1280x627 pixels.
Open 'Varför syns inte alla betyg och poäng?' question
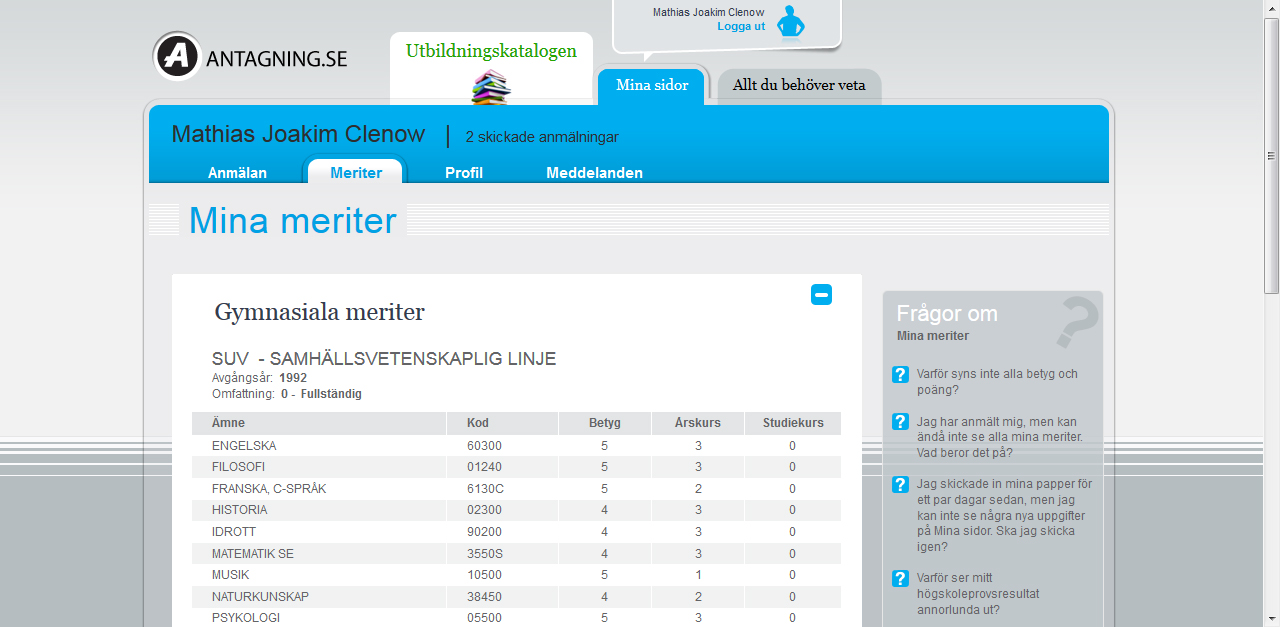tap(996, 382)
